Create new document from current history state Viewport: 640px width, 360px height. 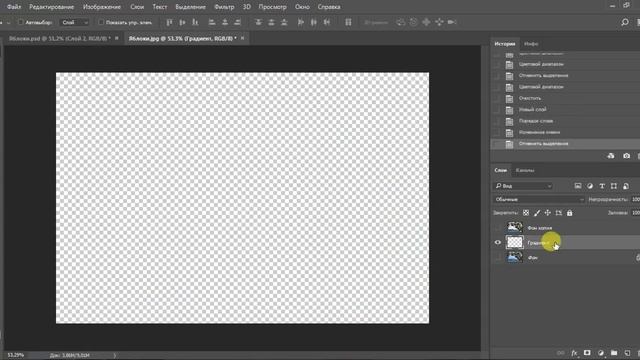tap(611, 156)
